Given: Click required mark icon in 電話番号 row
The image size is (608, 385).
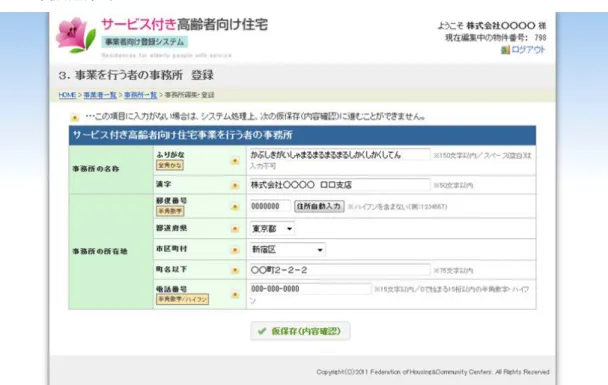Looking at the screenshot, I should click(235, 295).
